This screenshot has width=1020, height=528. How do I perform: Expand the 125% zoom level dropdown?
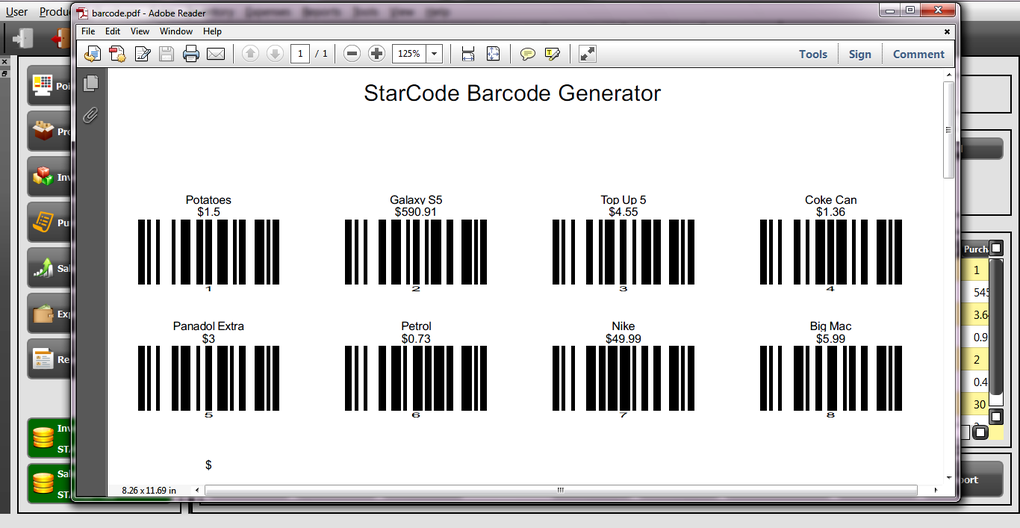click(434, 54)
